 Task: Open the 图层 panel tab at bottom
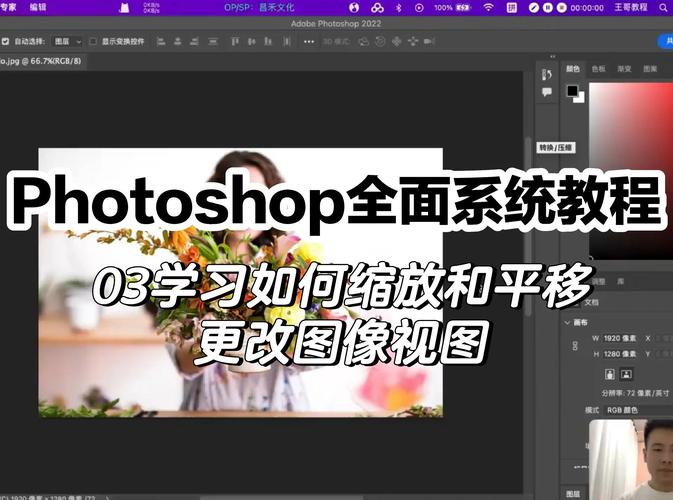pos(573,494)
